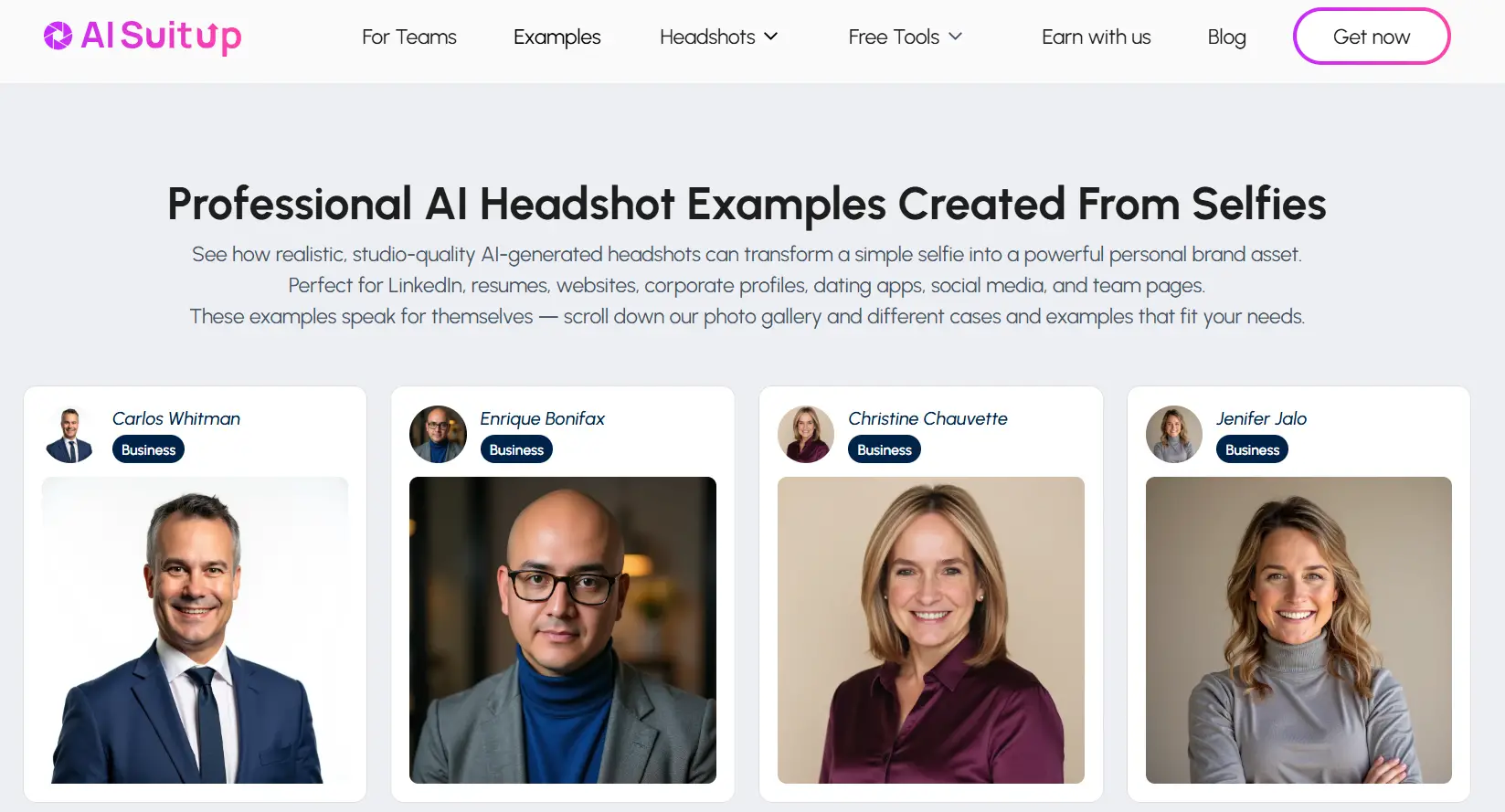This screenshot has height=812, width=1505.
Task: Open Christine Chauvette's small avatar
Action: pos(806,434)
